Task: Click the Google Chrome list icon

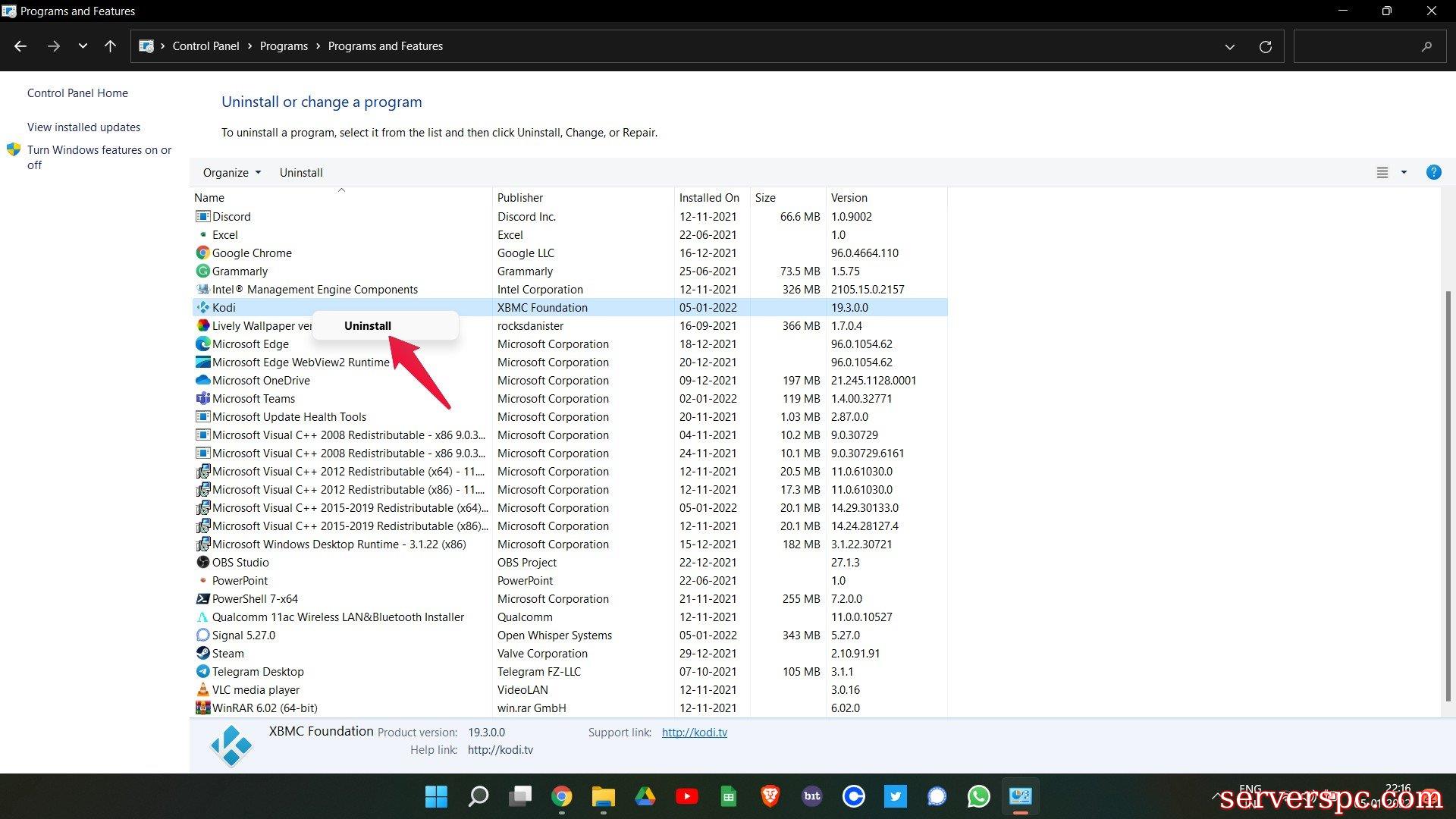Action: point(202,253)
